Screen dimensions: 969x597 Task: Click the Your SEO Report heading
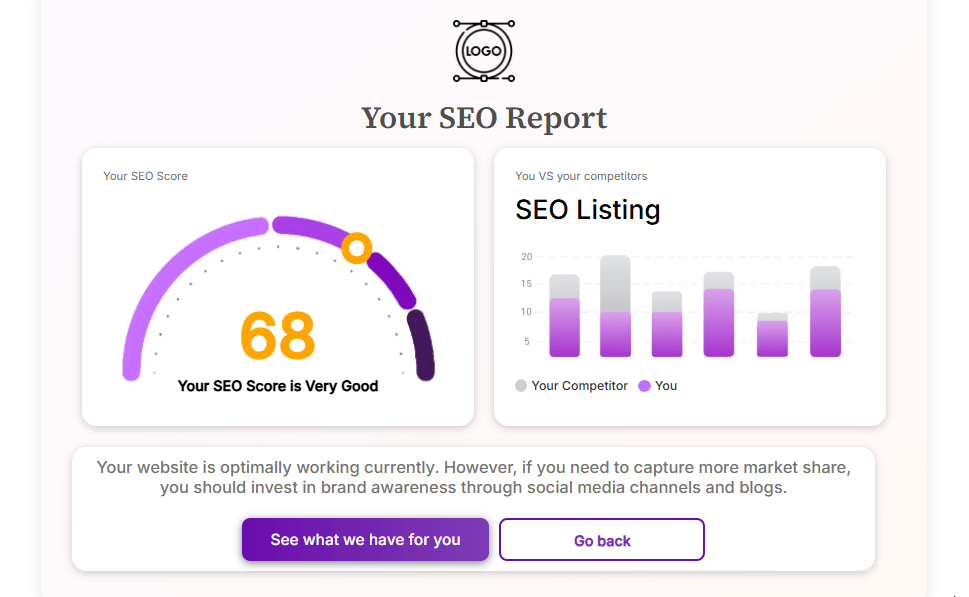point(483,117)
